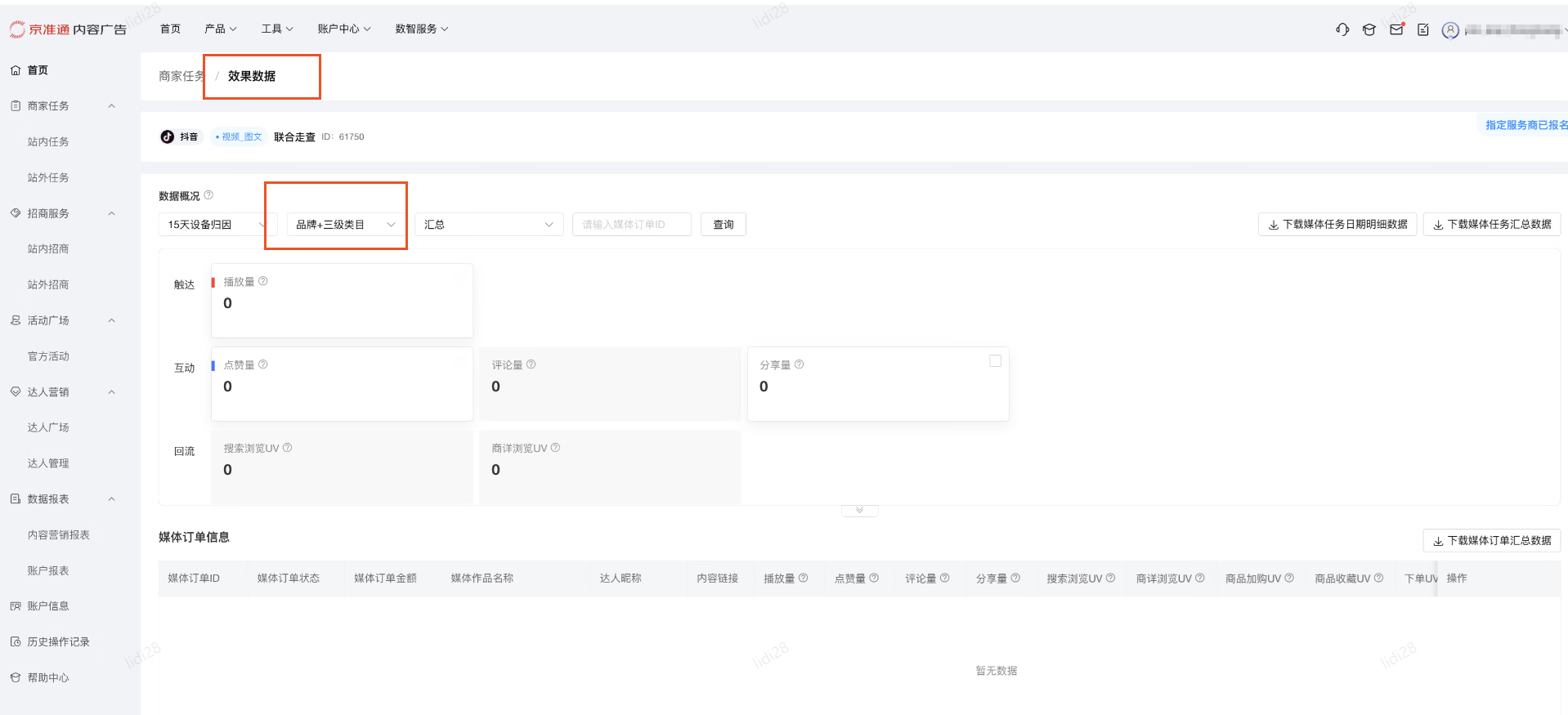
Task: Open the 账户中心 top menu
Action: (x=344, y=29)
